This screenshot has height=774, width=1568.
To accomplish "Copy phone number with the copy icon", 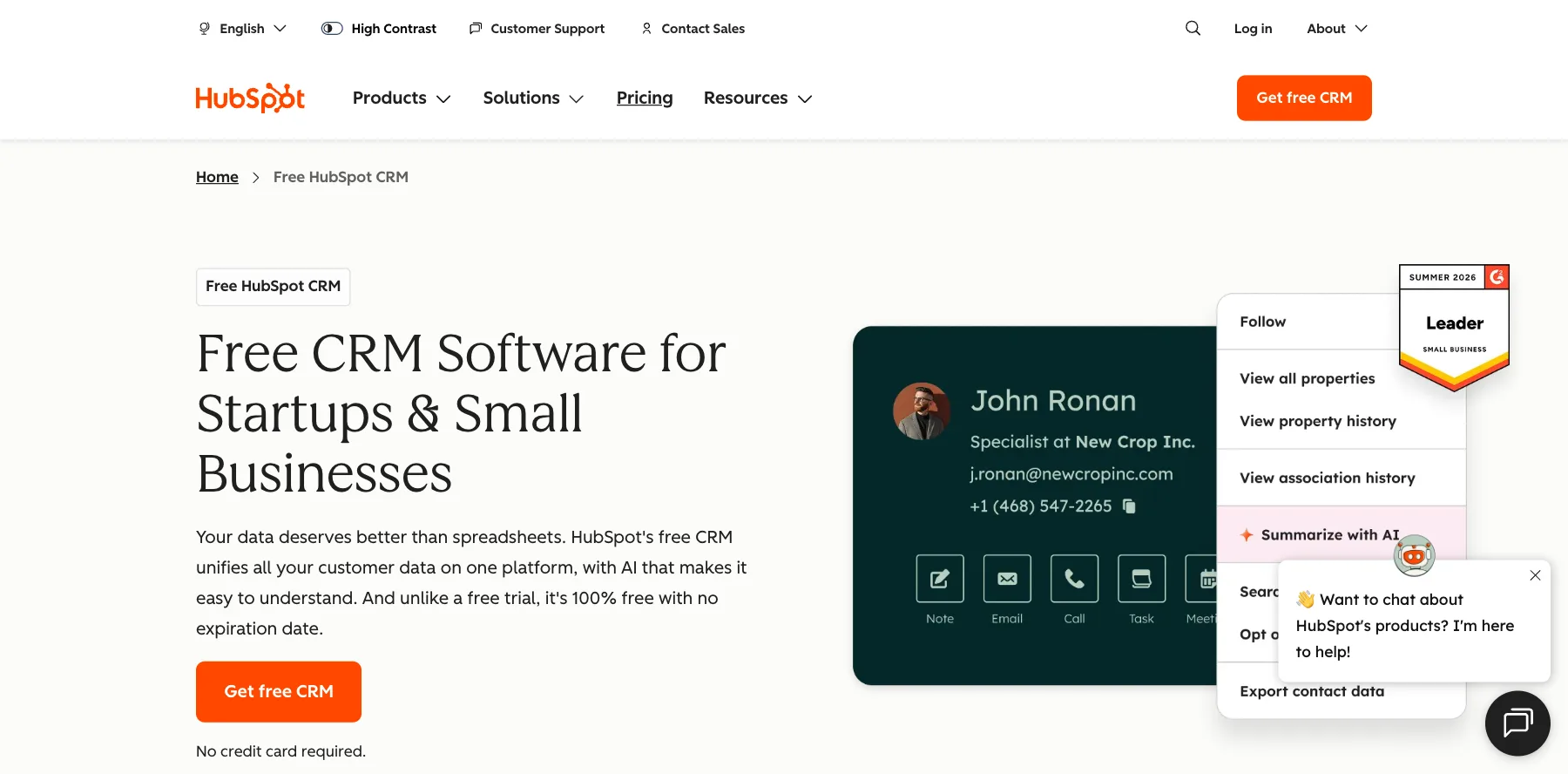I will pos(1129,506).
